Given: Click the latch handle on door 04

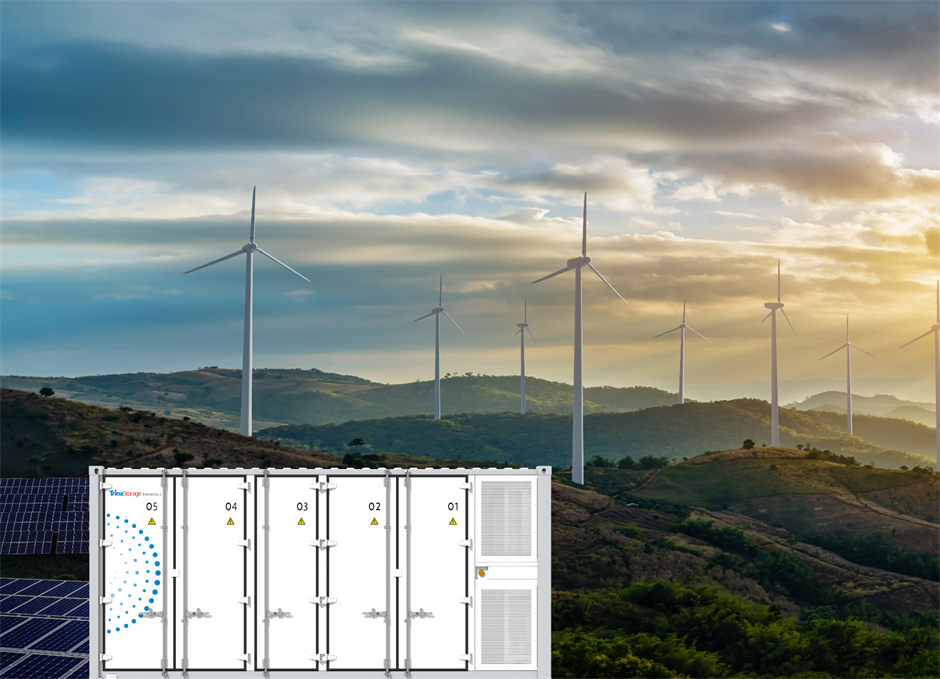Looking at the screenshot, I should 199,613.
